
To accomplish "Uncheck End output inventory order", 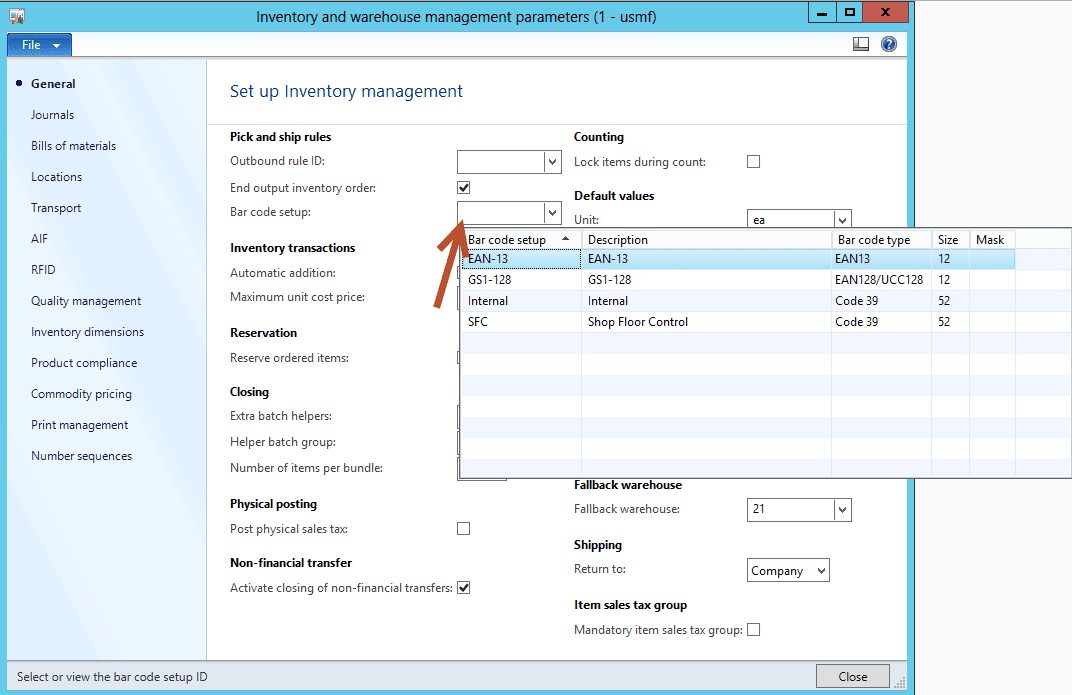I will pos(463,187).
